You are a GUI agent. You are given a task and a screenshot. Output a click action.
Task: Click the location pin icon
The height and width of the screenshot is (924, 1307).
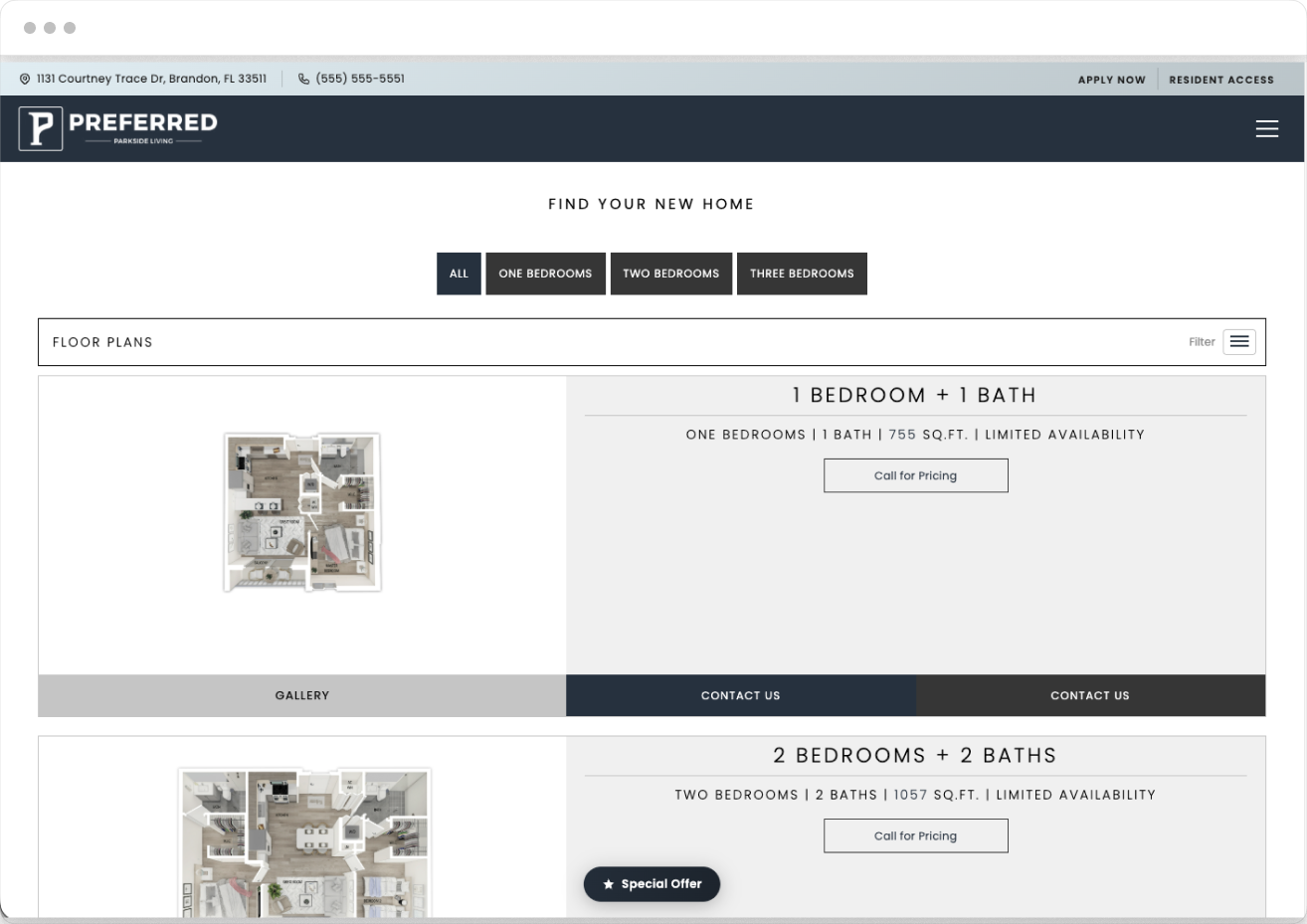(x=25, y=79)
